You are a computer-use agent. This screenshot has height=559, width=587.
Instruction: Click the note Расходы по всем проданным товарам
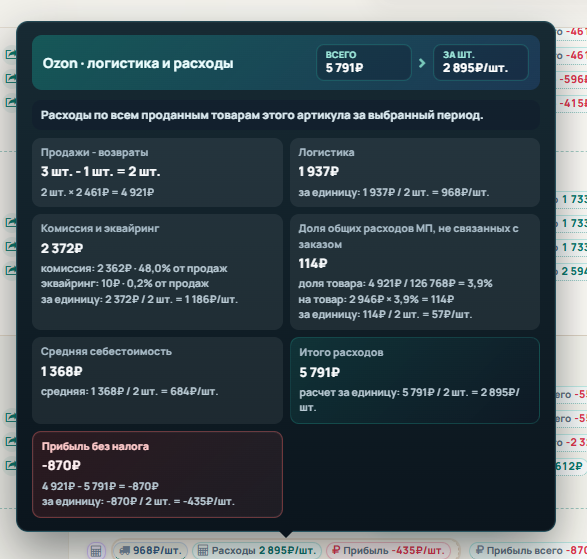[262, 115]
